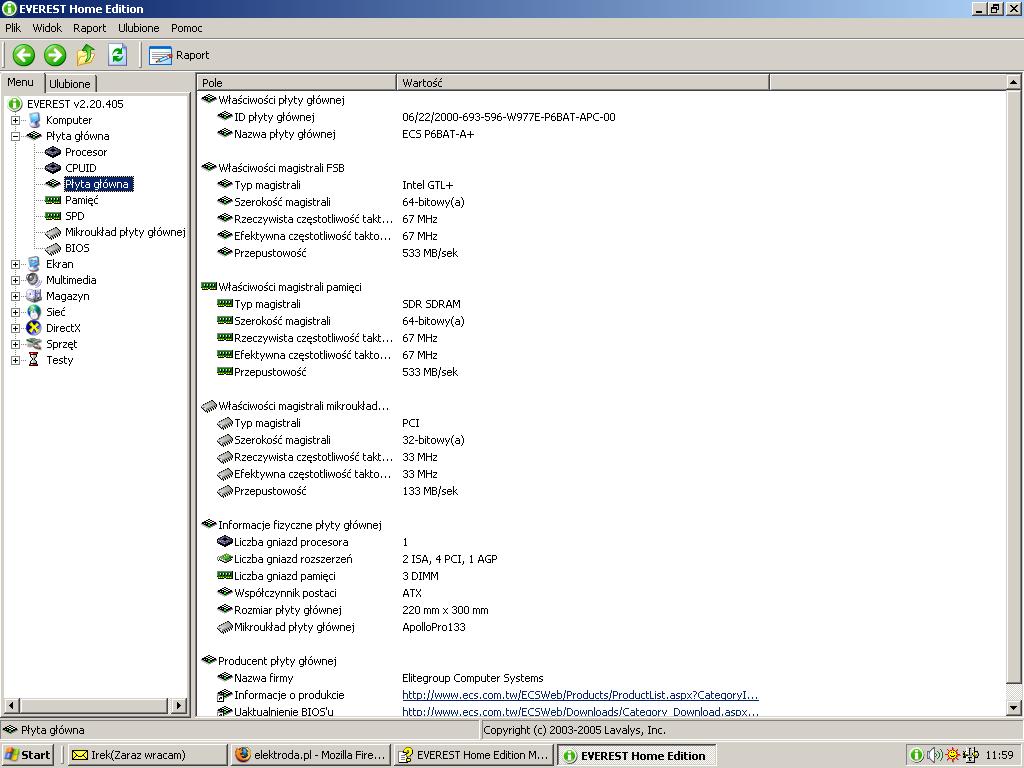
Task: Go up one level with folder arrow icon
Action: point(86,55)
